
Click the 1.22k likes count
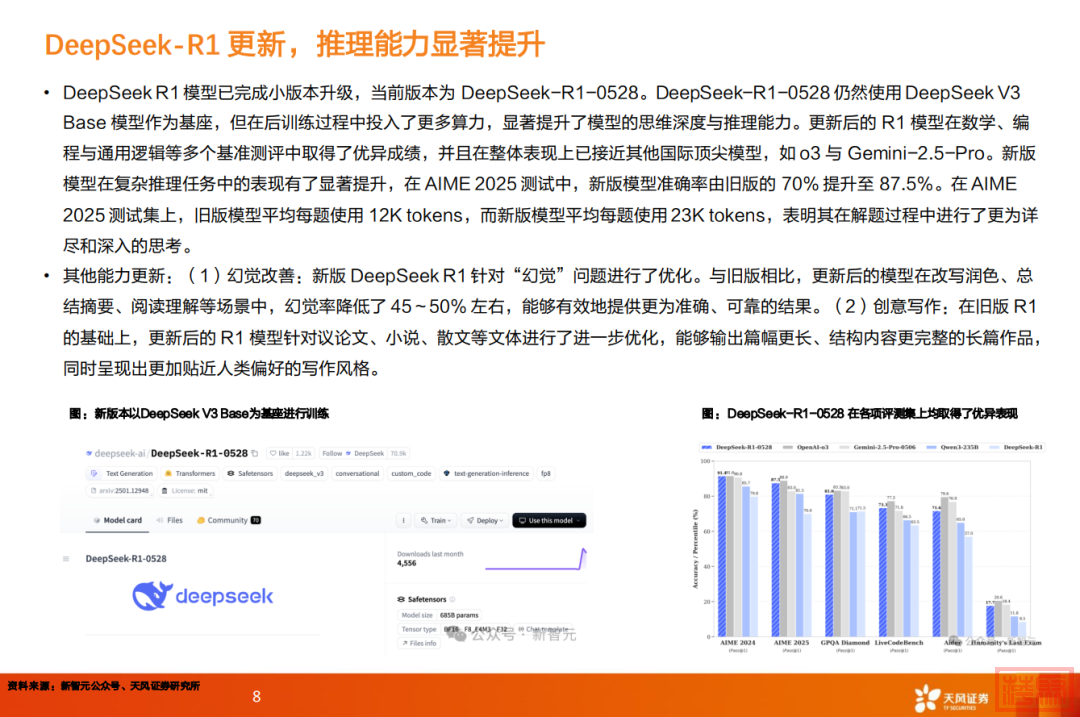coord(303,453)
